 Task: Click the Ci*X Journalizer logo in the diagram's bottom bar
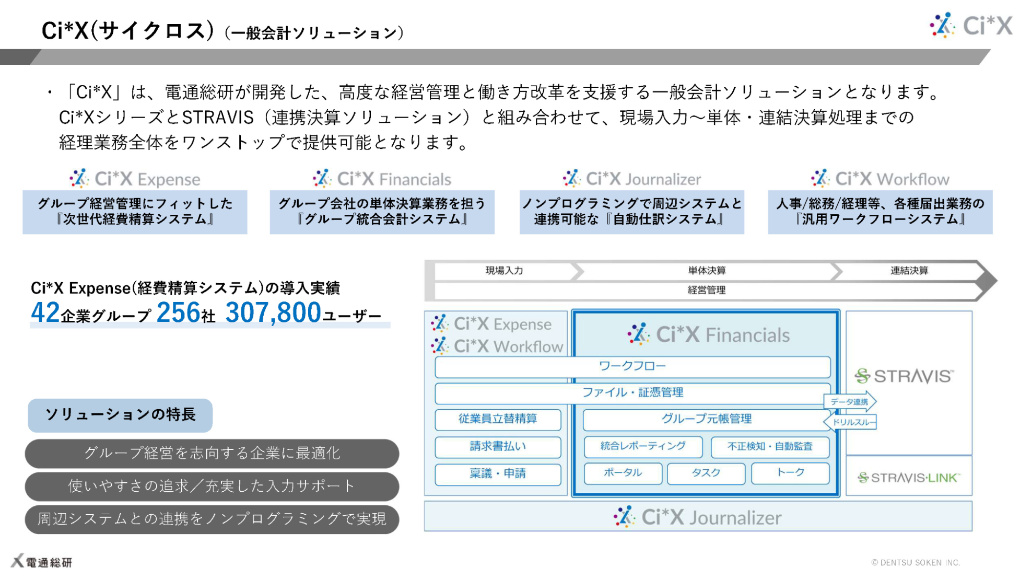tap(697, 517)
